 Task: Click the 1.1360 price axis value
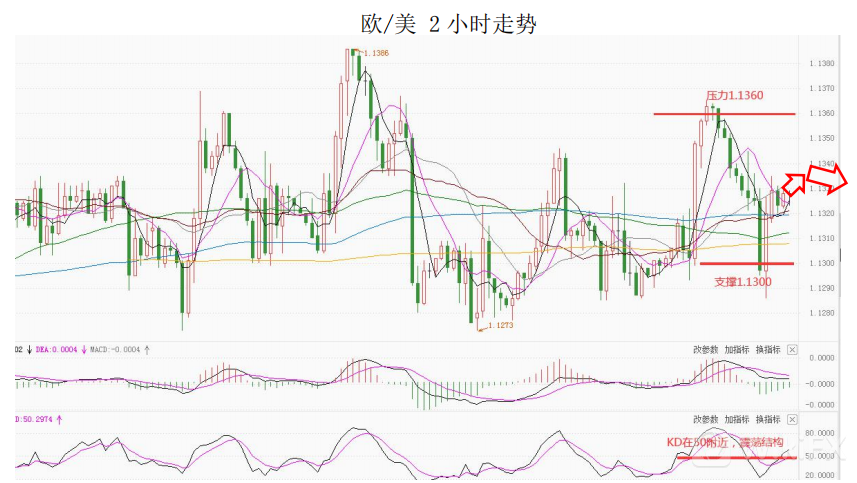(822, 113)
